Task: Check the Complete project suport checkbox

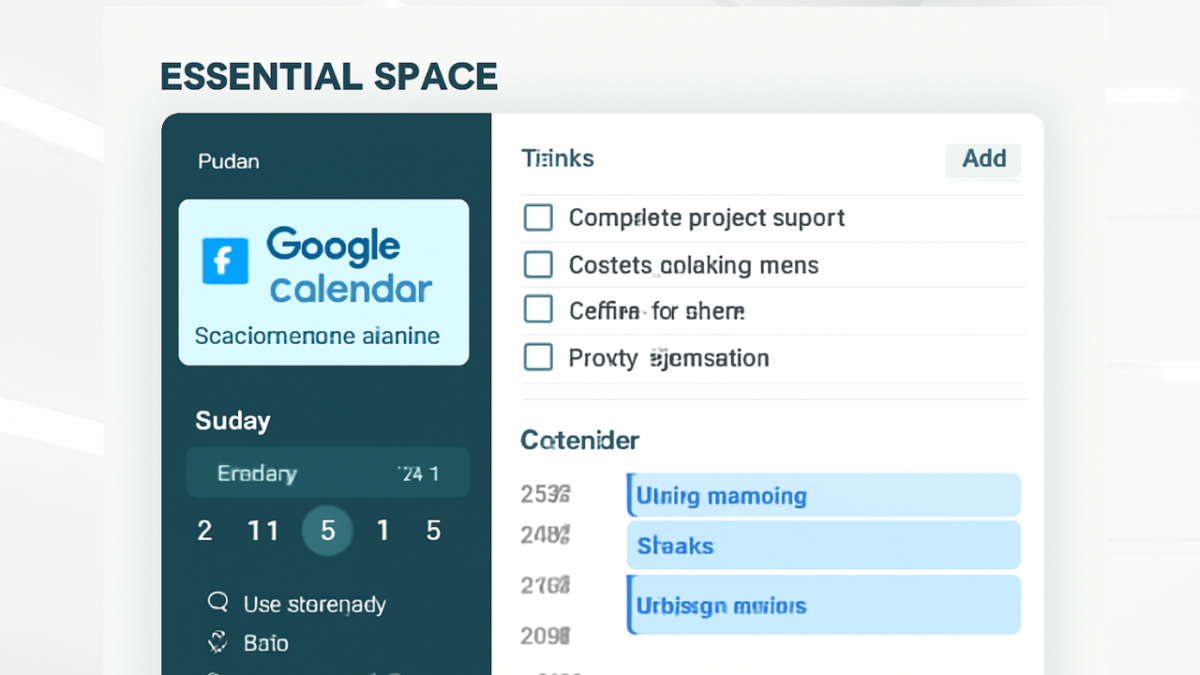Action: pos(539,218)
